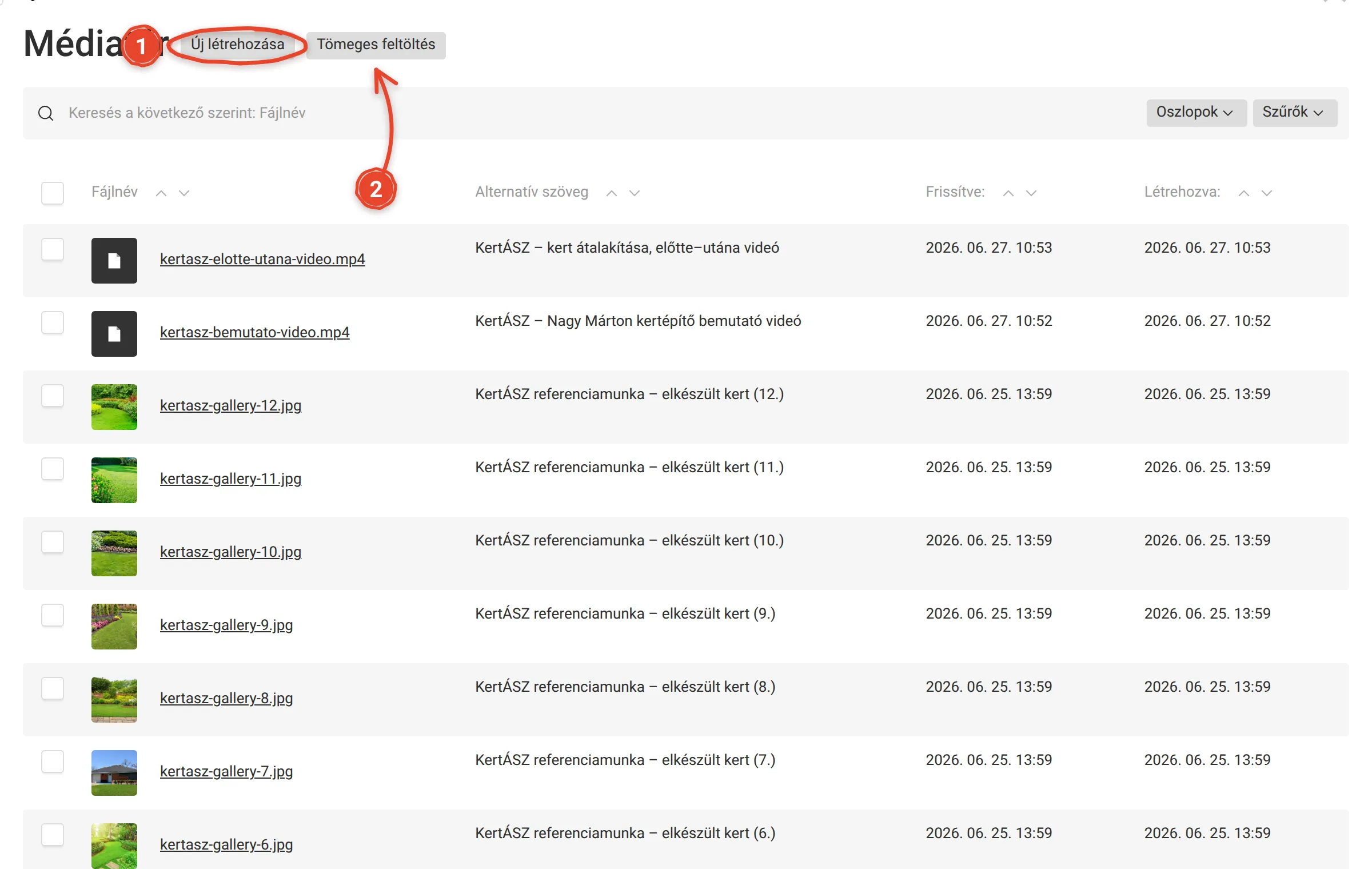The width and height of the screenshot is (1372, 869).
Task: Open the Oszlopok dropdown
Action: [x=1196, y=113]
